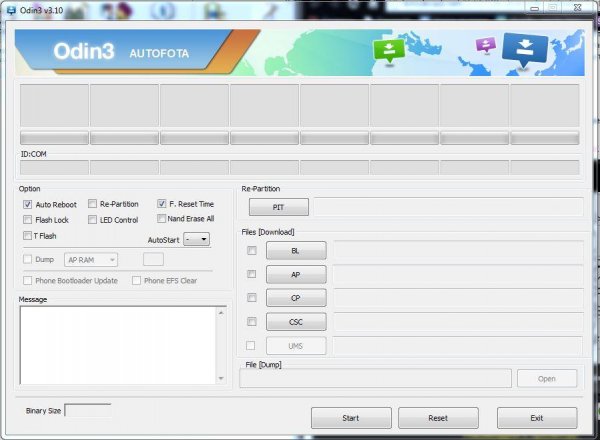Image resolution: width=600 pixels, height=440 pixels.
Task: Open the AutoStart dropdown
Action: point(197,240)
